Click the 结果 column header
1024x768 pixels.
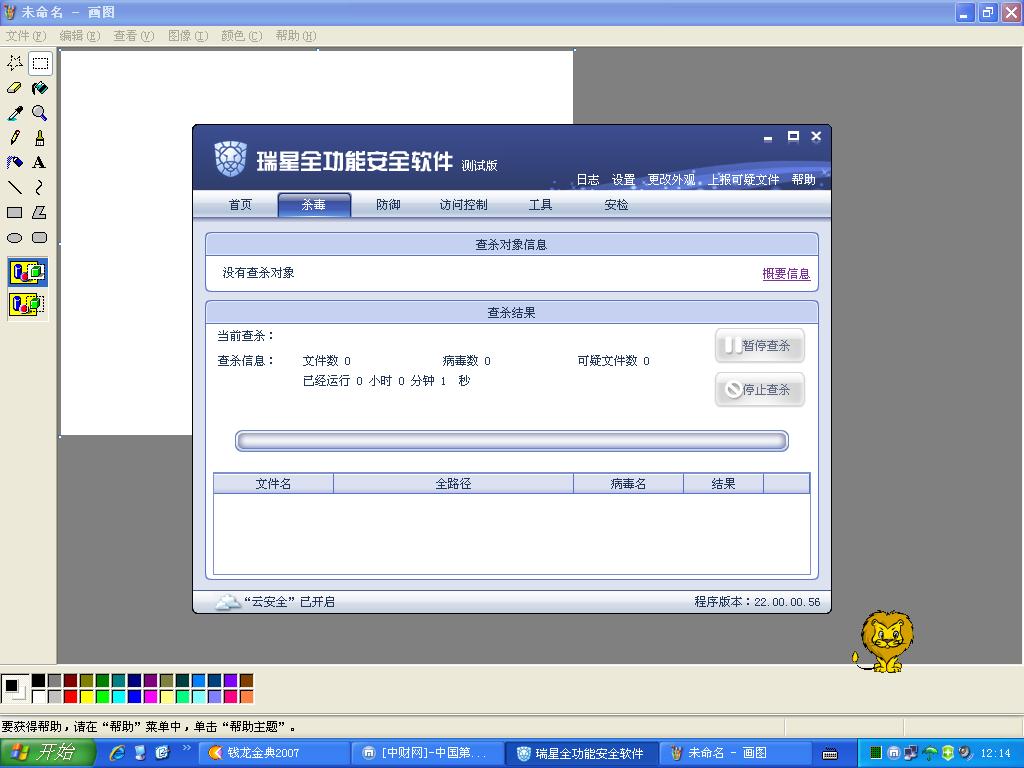click(x=723, y=484)
